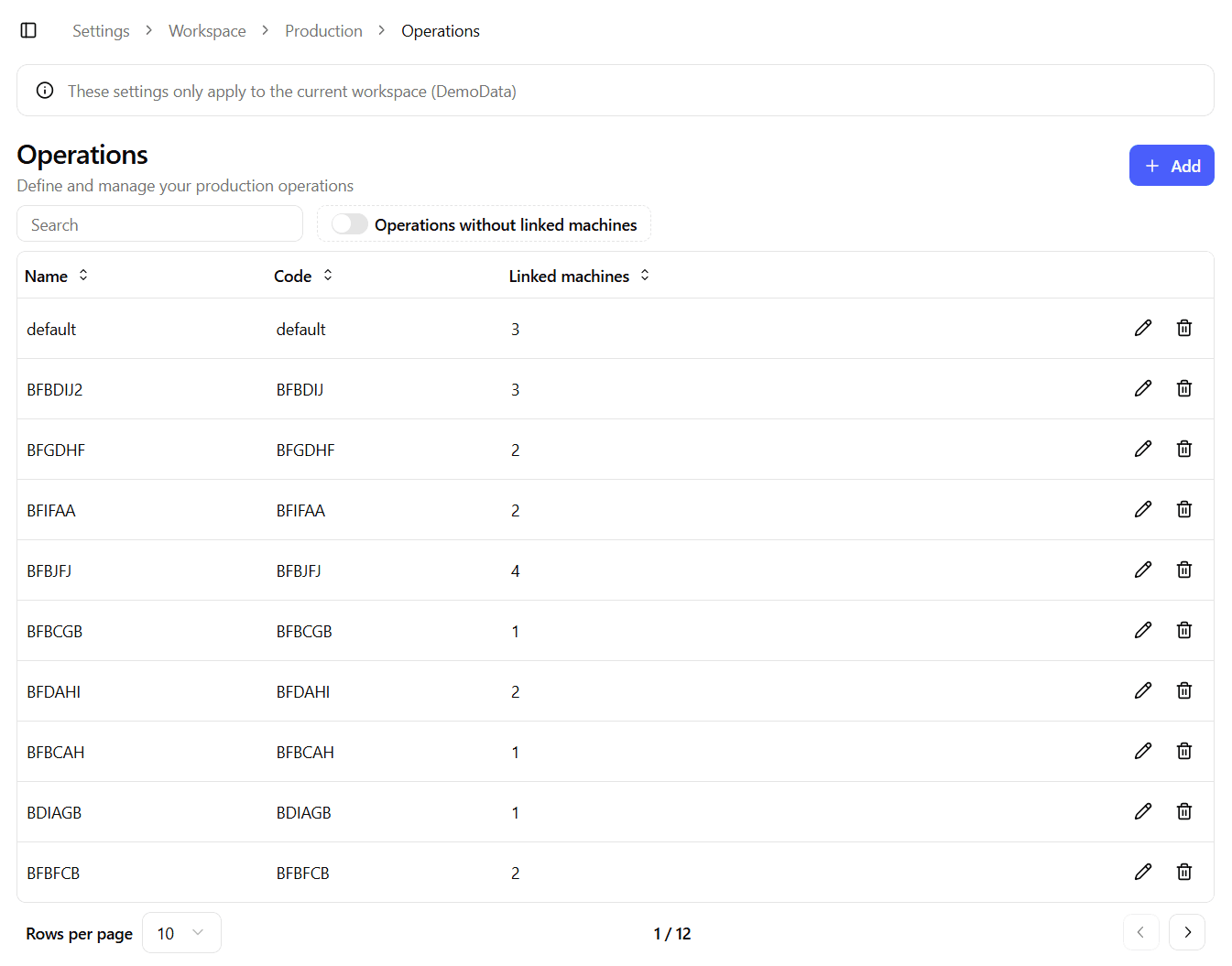
Task: Edit the BFBJFJ operation
Action: (x=1142, y=570)
